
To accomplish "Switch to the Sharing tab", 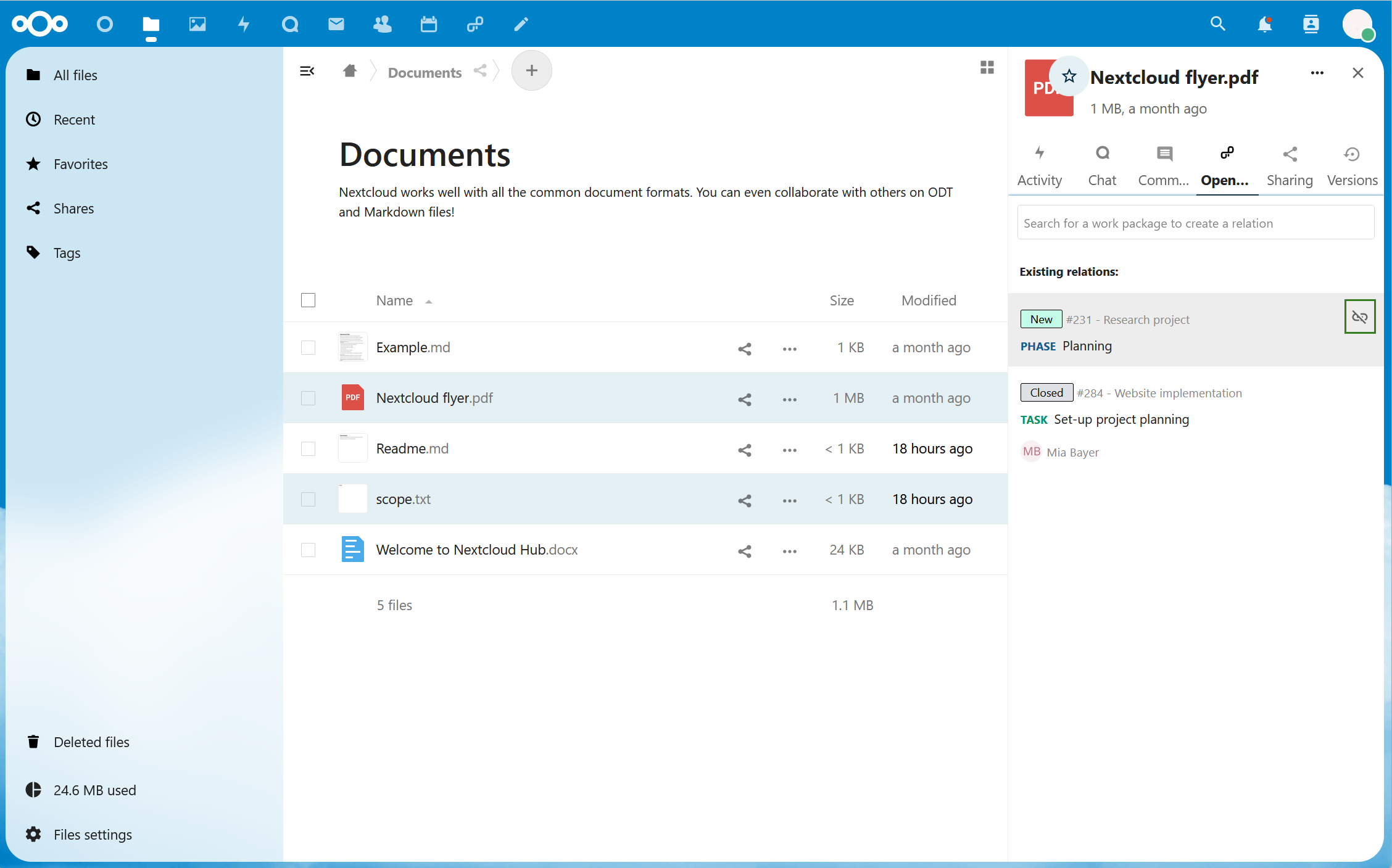I will [x=1290, y=165].
